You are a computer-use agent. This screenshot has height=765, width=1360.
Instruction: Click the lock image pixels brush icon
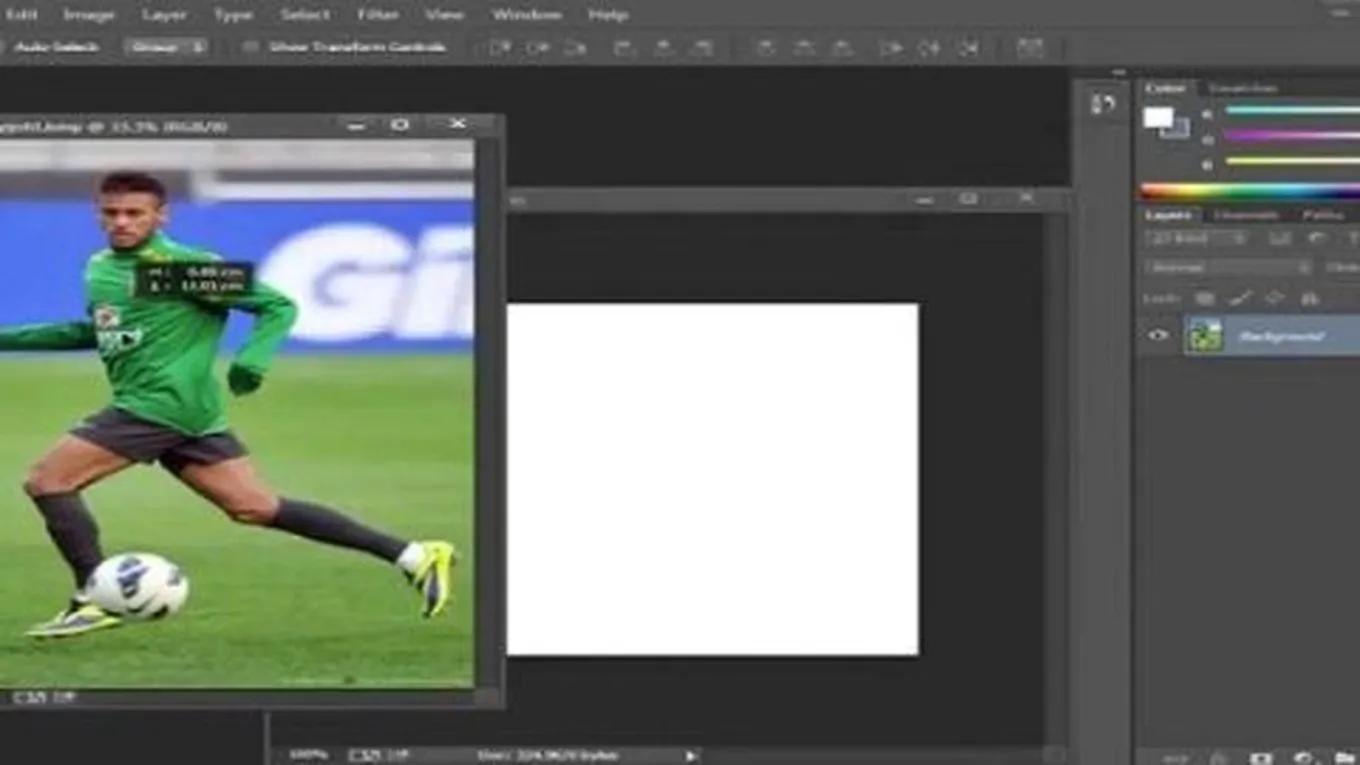(1240, 298)
